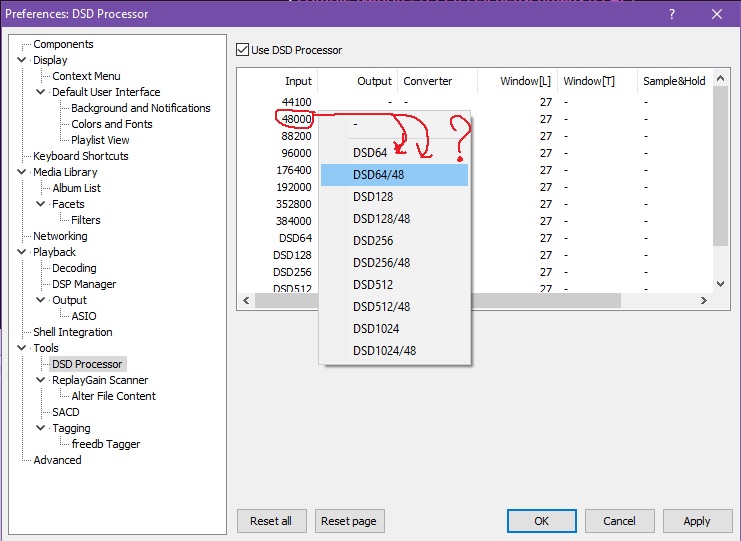
Task: Collapse the Display tree node
Action: (23, 60)
